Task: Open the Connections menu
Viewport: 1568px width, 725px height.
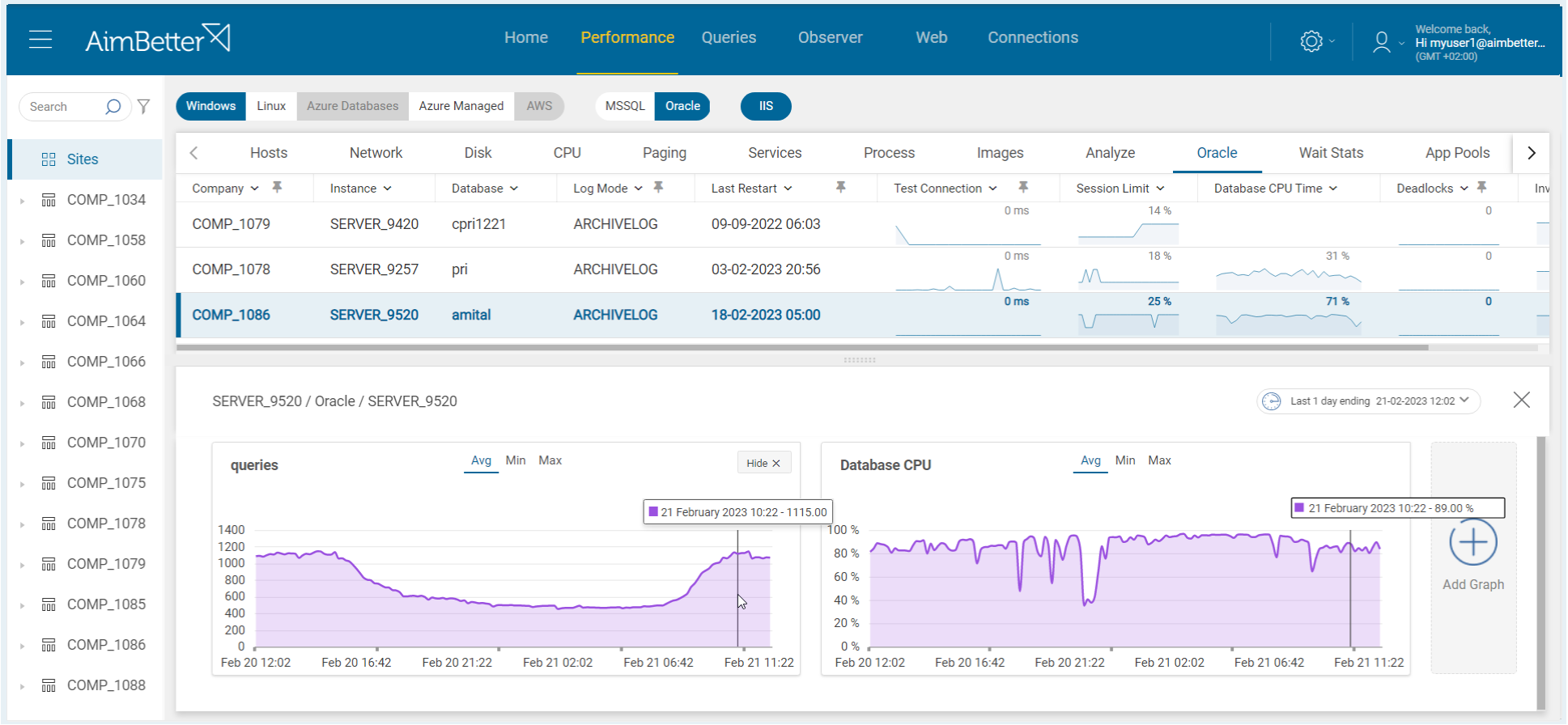Action: click(1033, 37)
